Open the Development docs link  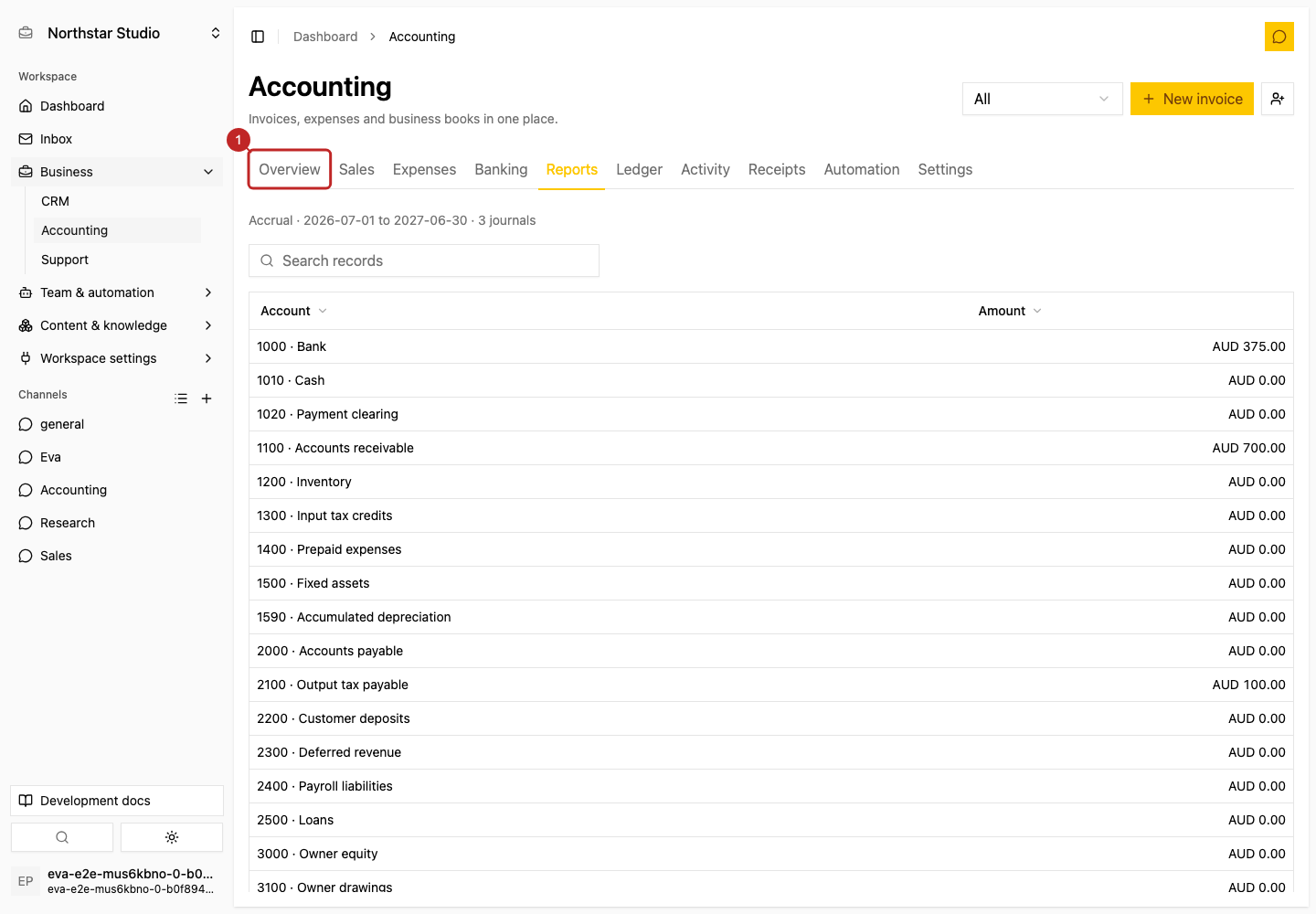tap(117, 801)
